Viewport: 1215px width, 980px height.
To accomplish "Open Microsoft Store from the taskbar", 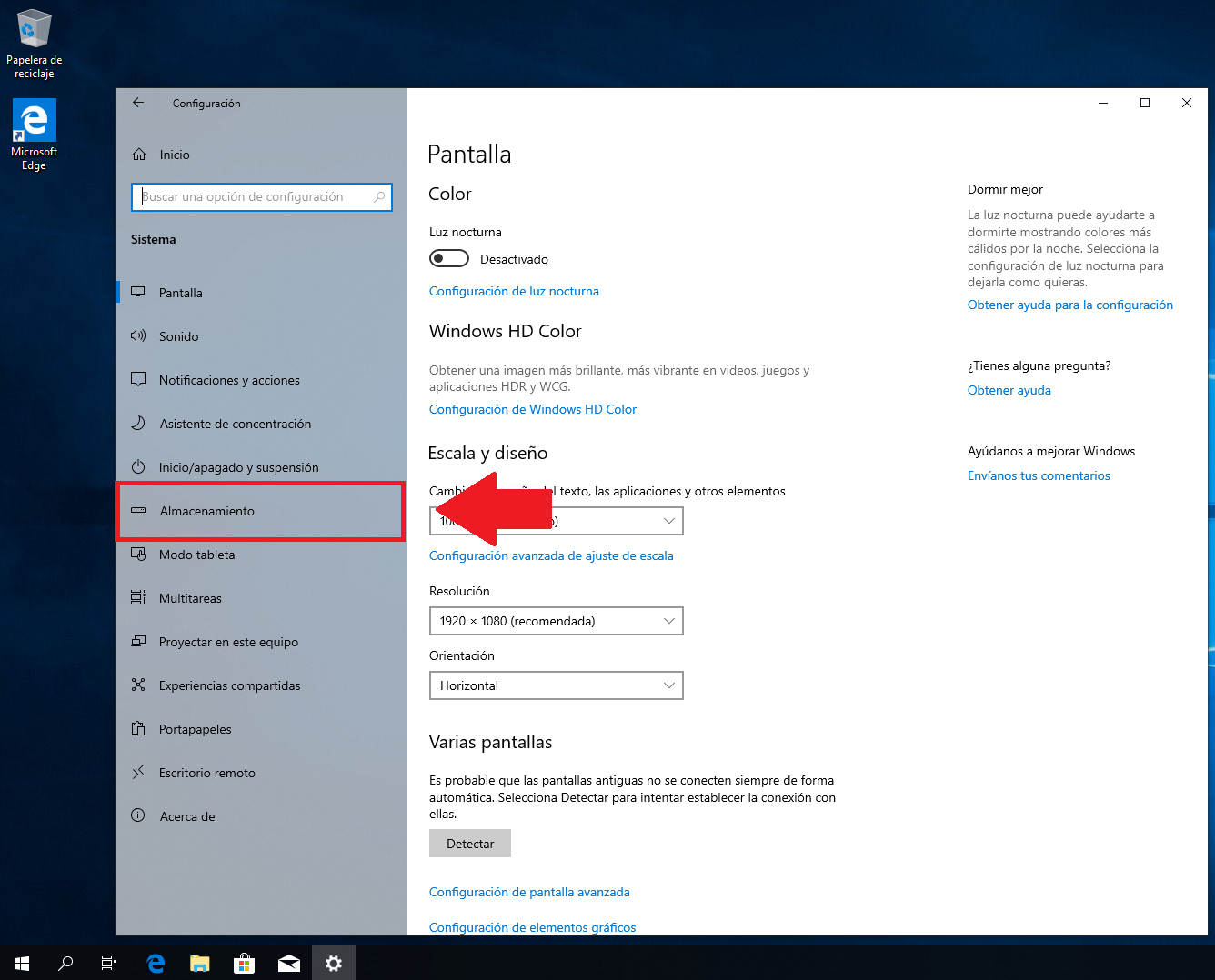I will point(244,964).
